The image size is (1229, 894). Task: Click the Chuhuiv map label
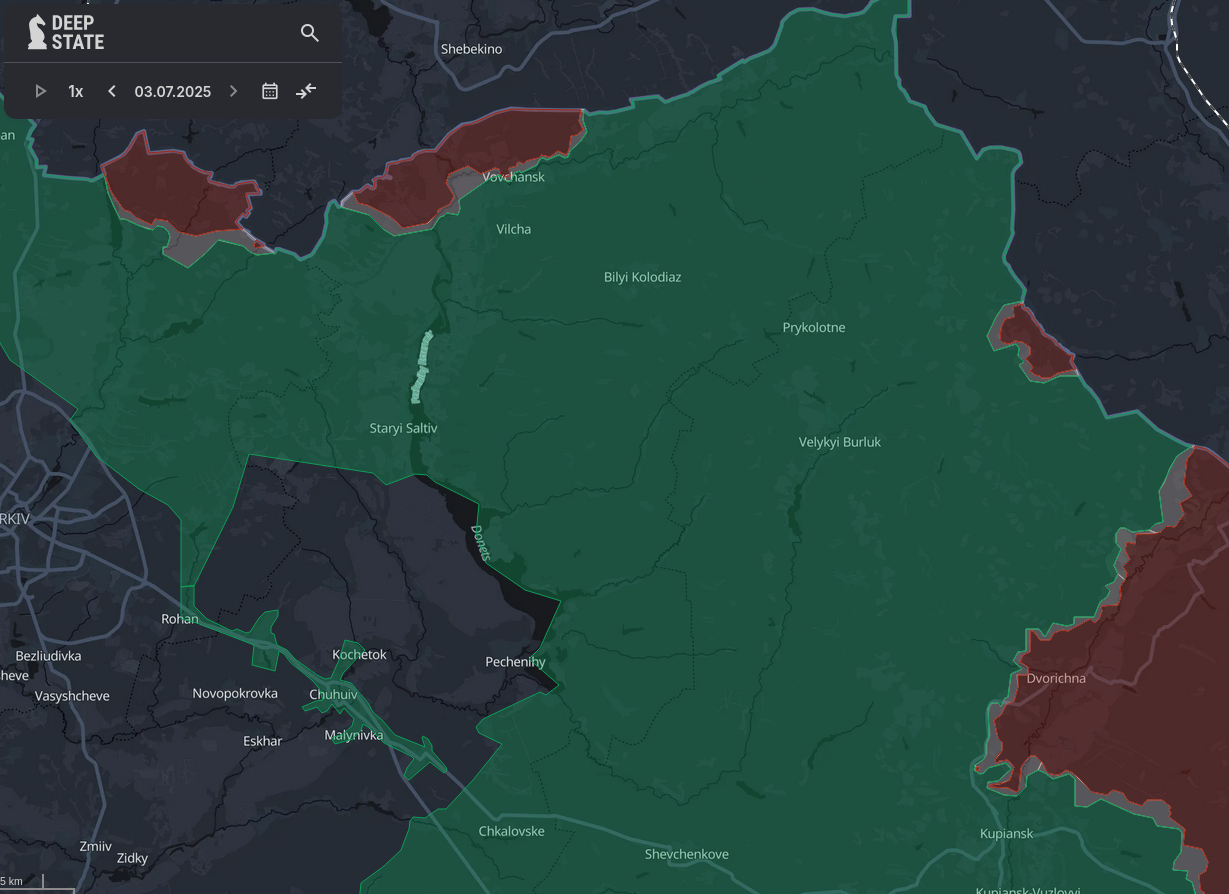[334, 695]
